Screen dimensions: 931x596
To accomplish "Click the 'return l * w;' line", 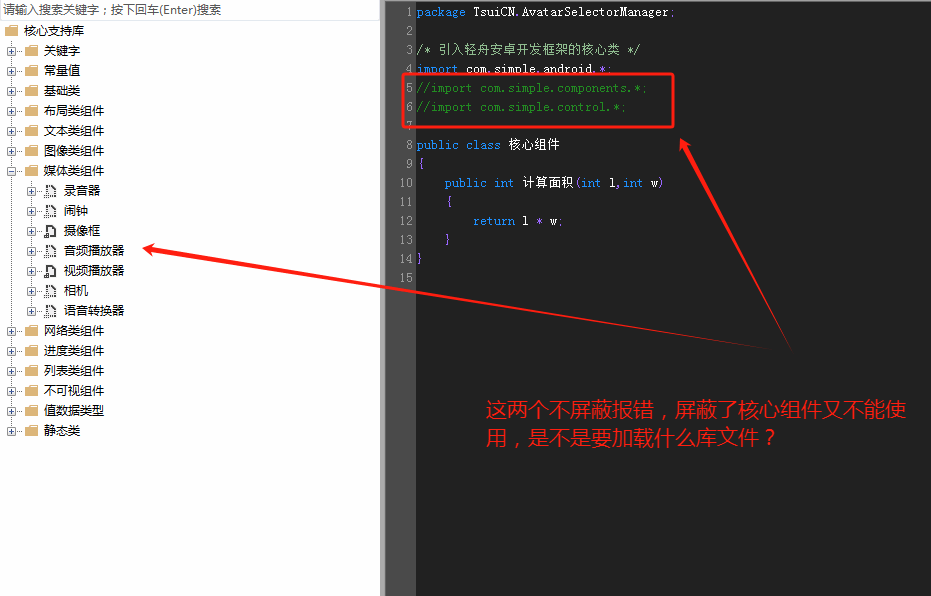I will point(518,221).
